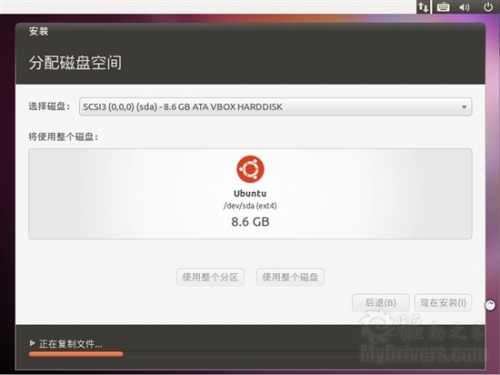Open the sound volume indicator

tap(464, 7)
